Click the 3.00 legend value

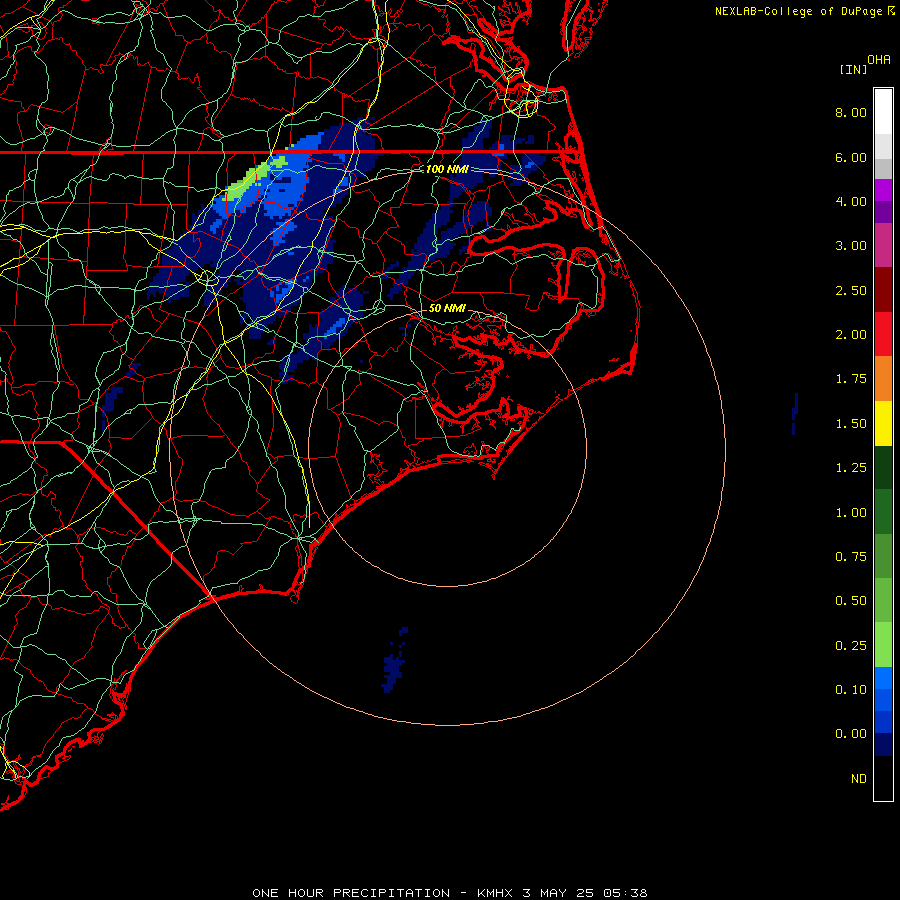851,246
